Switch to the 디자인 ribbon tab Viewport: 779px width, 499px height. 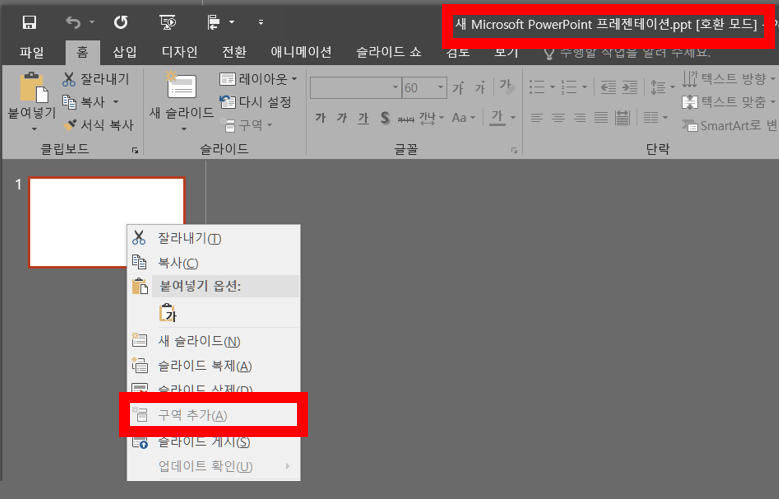coord(180,52)
